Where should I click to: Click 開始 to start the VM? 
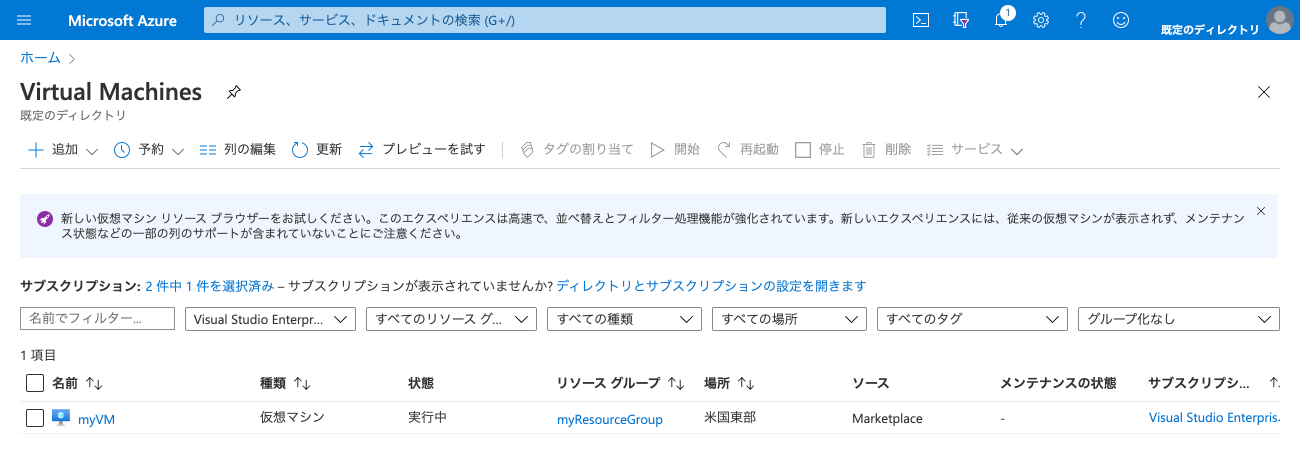pyautogui.click(x=675, y=150)
